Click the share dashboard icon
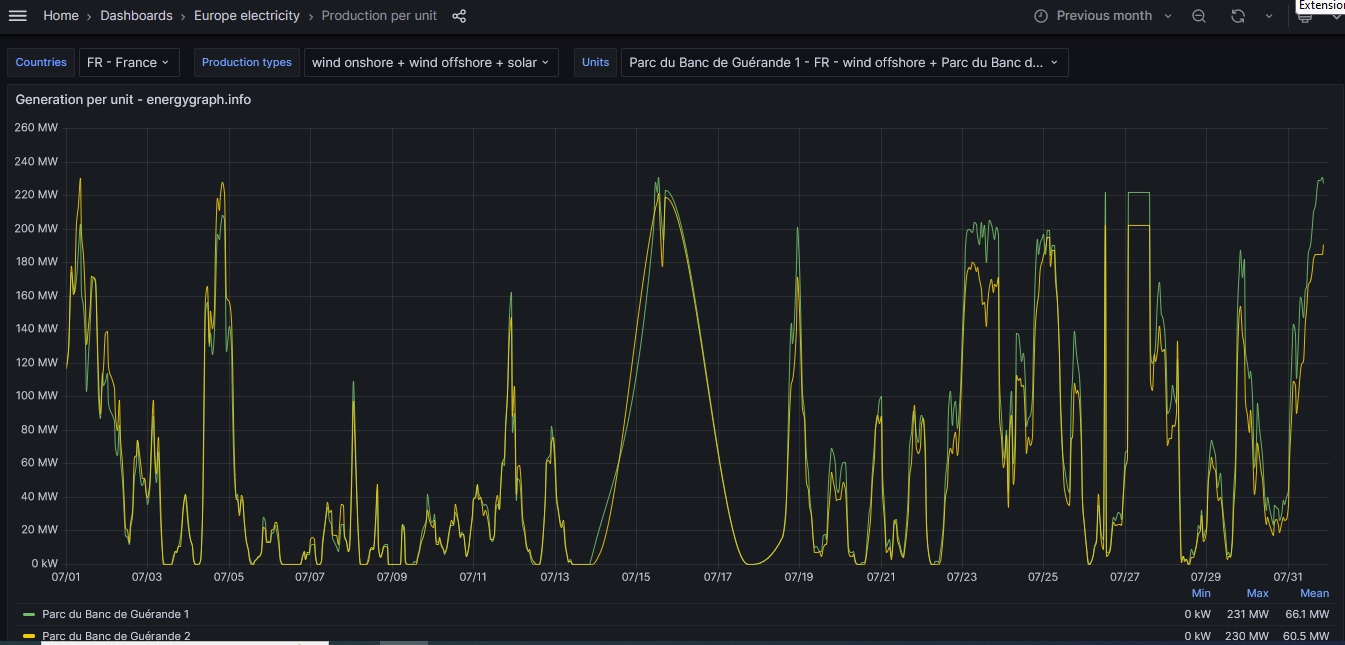 coord(459,16)
